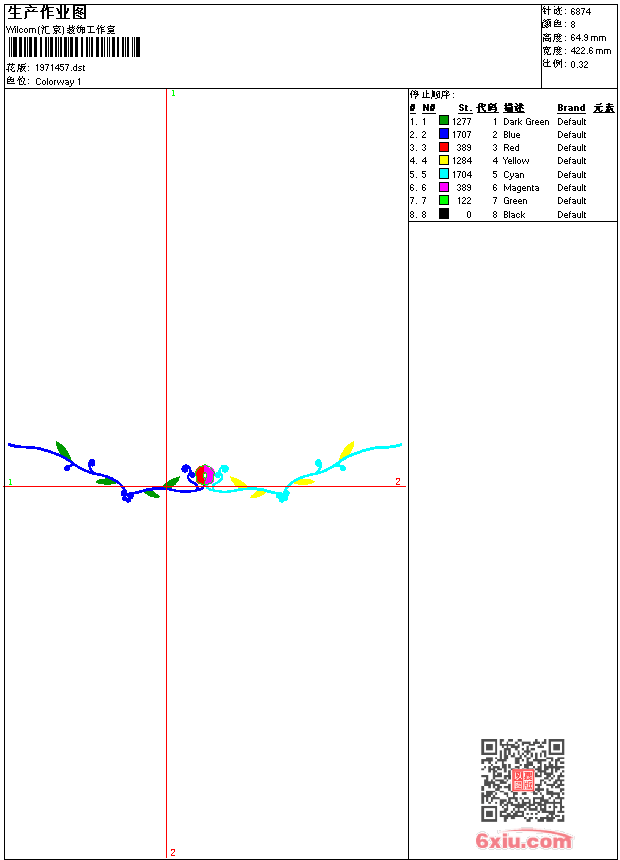Image resolution: width=620 pixels, height=860 pixels.
Task: Click the color count value 8
Action: pos(573,25)
